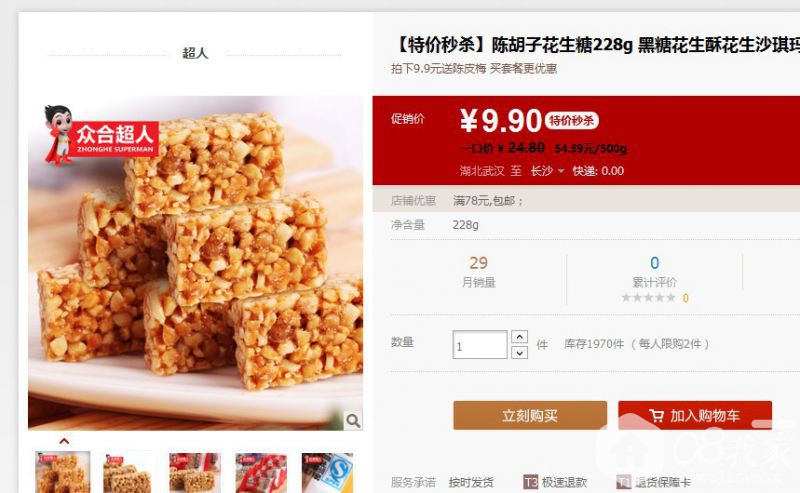Click the quantity input field

tap(480, 344)
